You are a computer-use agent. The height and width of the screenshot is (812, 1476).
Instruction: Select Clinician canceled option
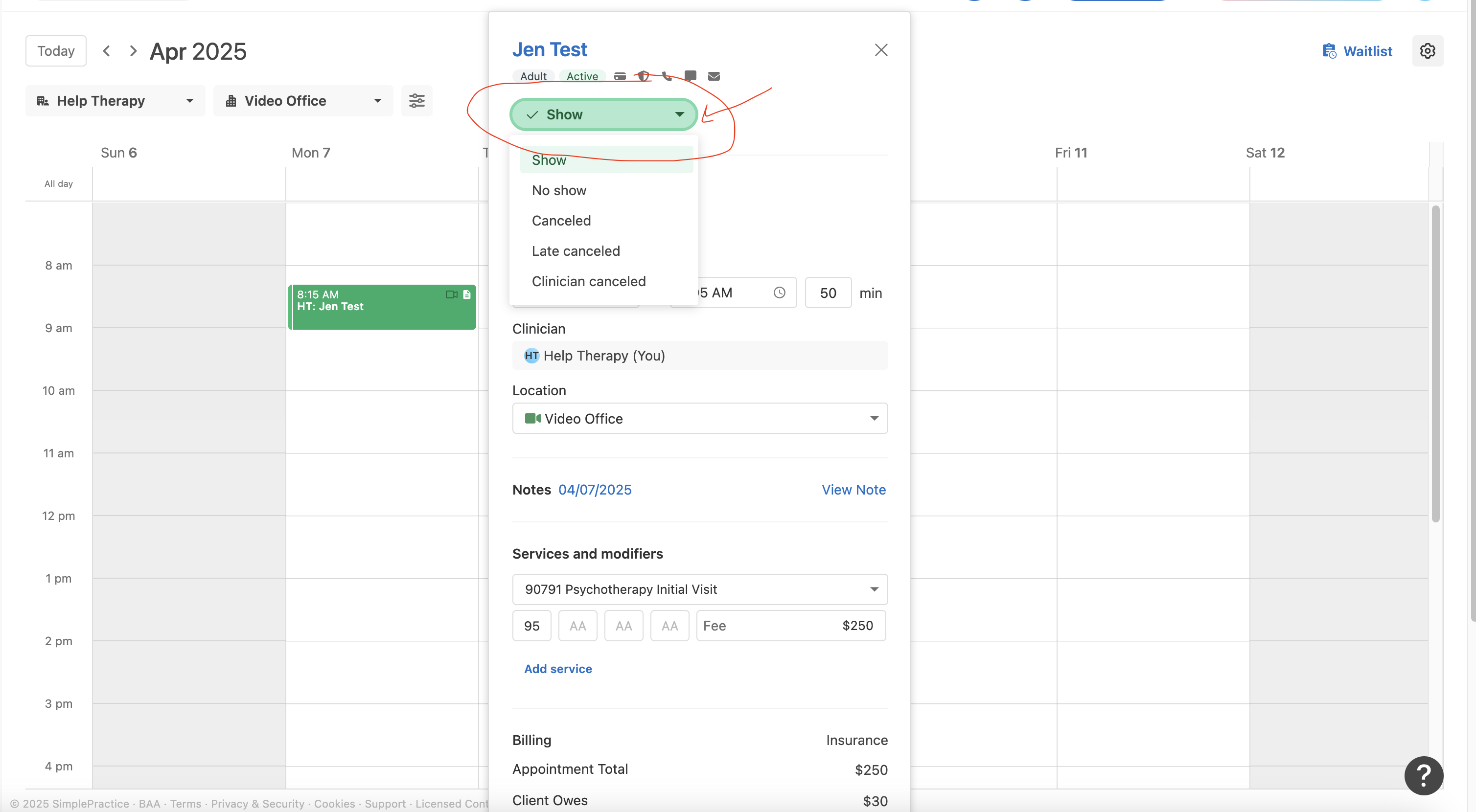(x=588, y=281)
